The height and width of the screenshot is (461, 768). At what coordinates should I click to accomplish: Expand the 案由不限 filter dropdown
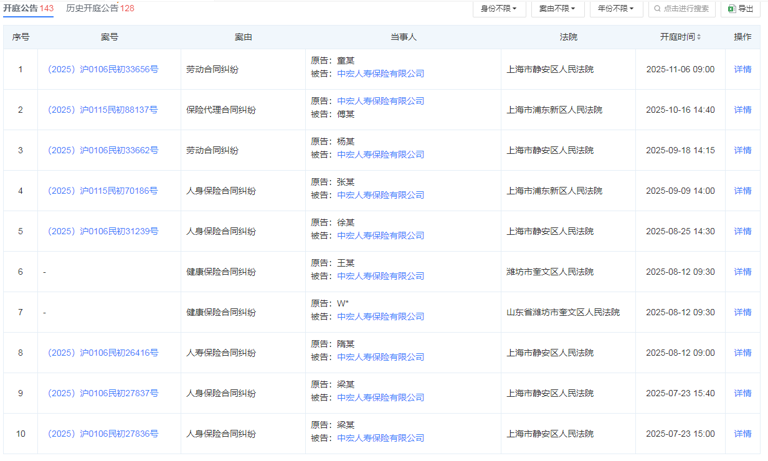click(557, 8)
